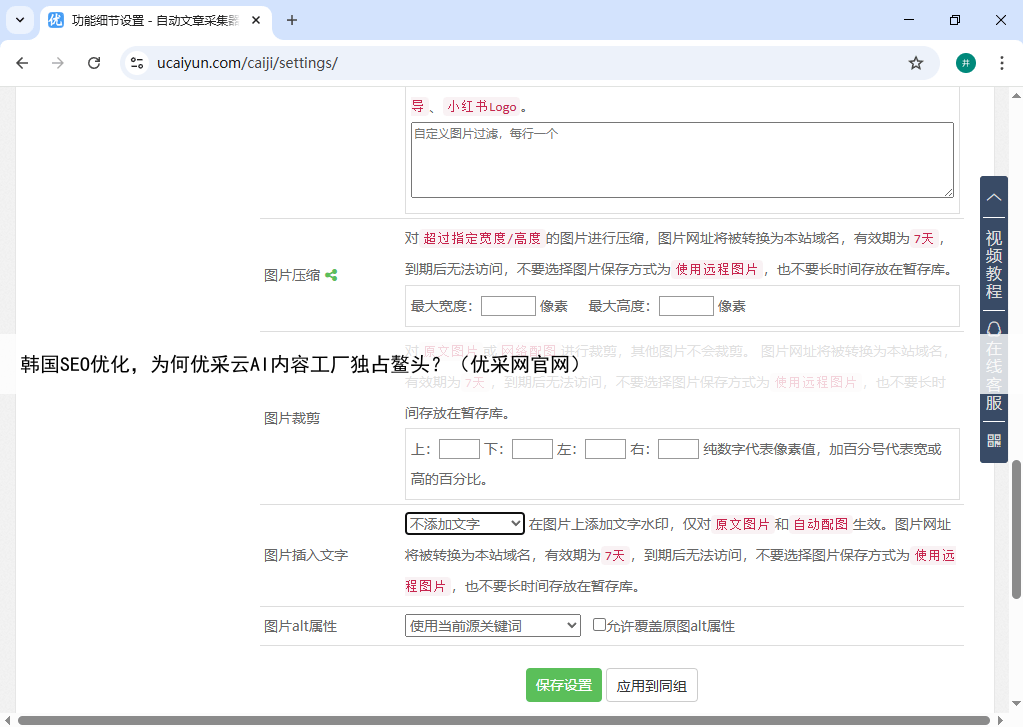The height and width of the screenshot is (727, 1023).
Task: Enable 允许覆盖原图alt属性 checkbox
Action: [x=599, y=625]
